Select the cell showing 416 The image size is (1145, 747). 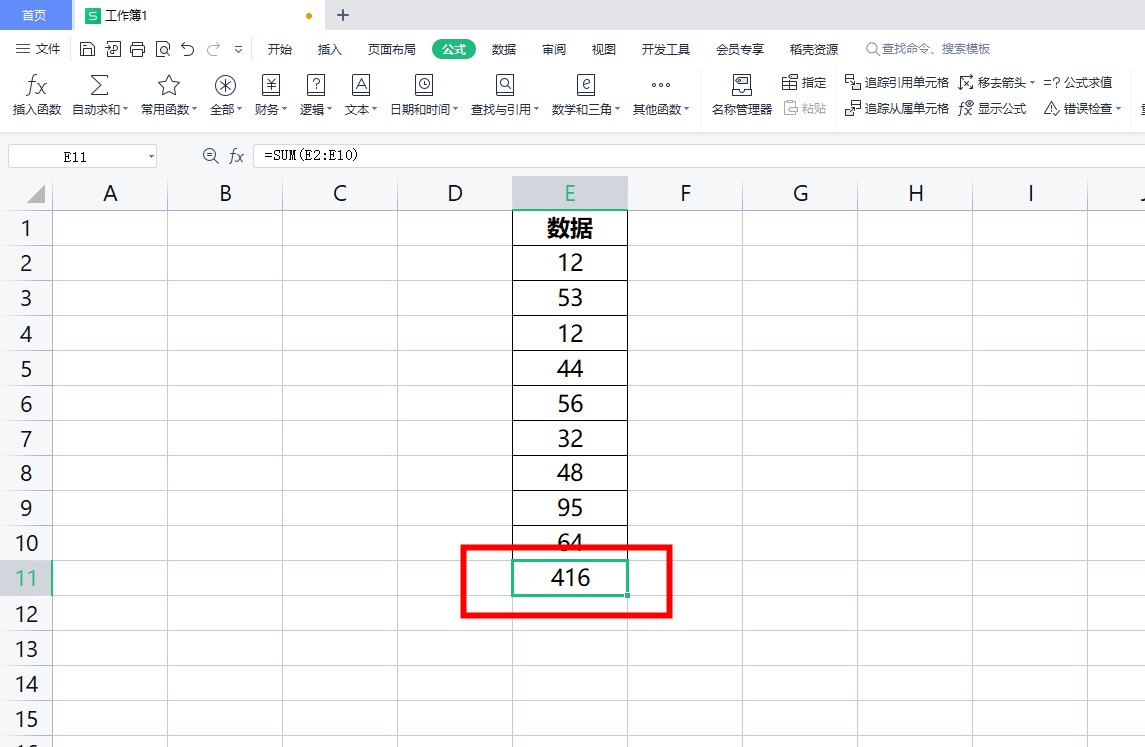569,578
